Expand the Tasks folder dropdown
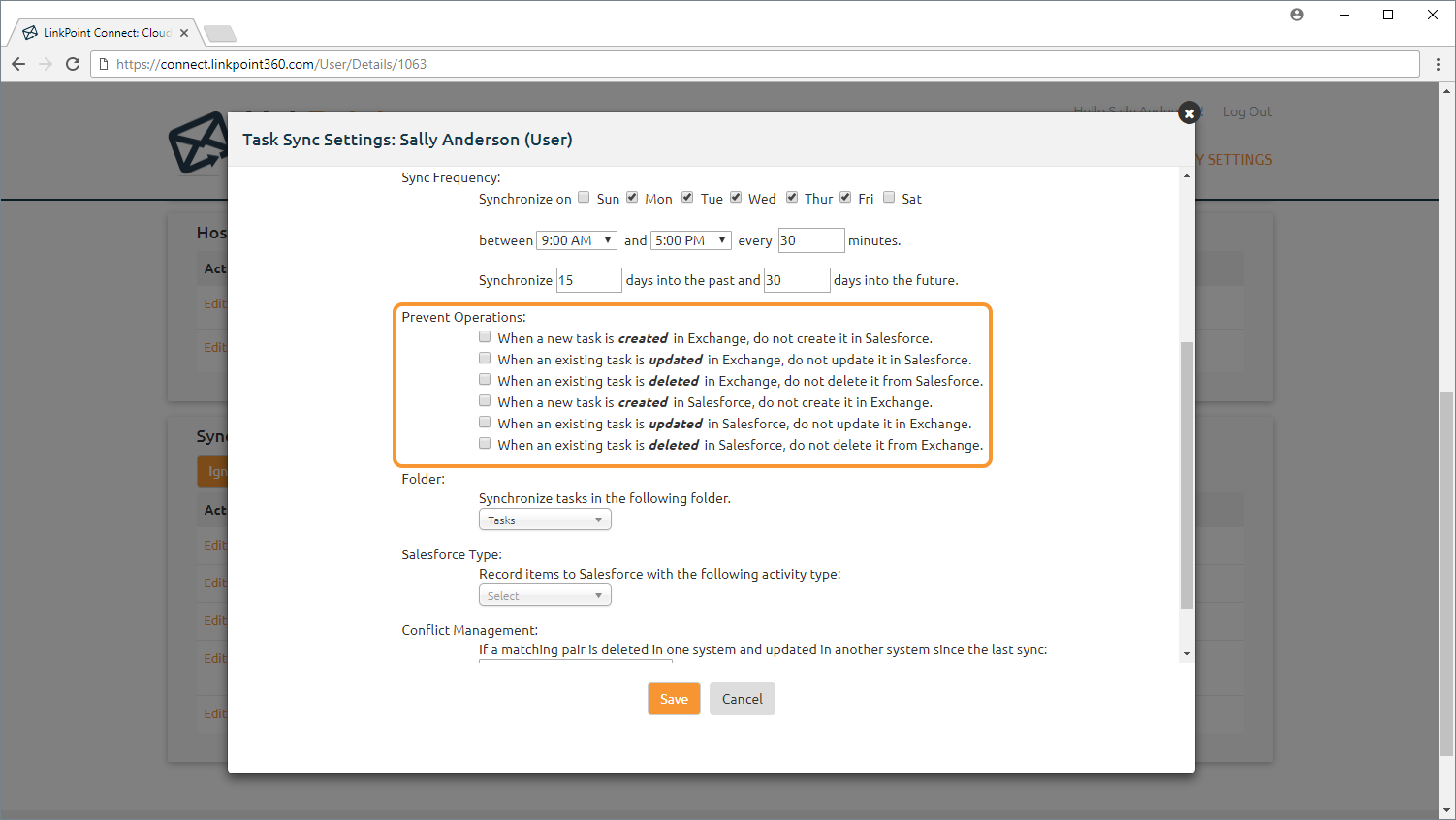 545,520
